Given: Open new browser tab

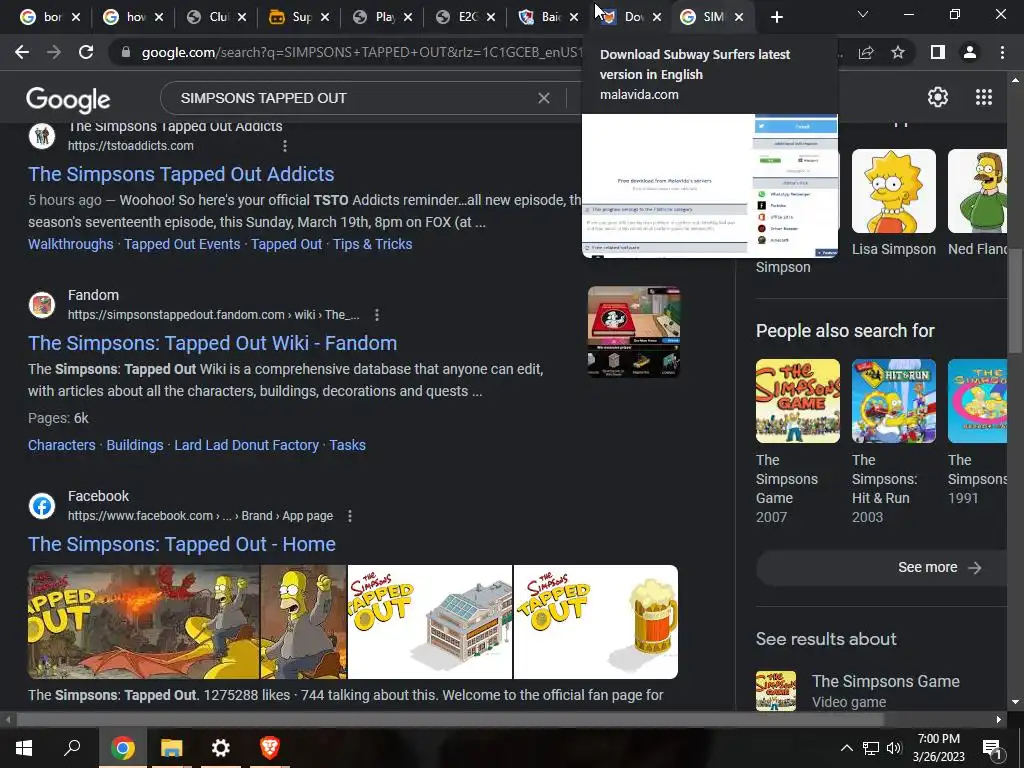Looking at the screenshot, I should [x=776, y=17].
